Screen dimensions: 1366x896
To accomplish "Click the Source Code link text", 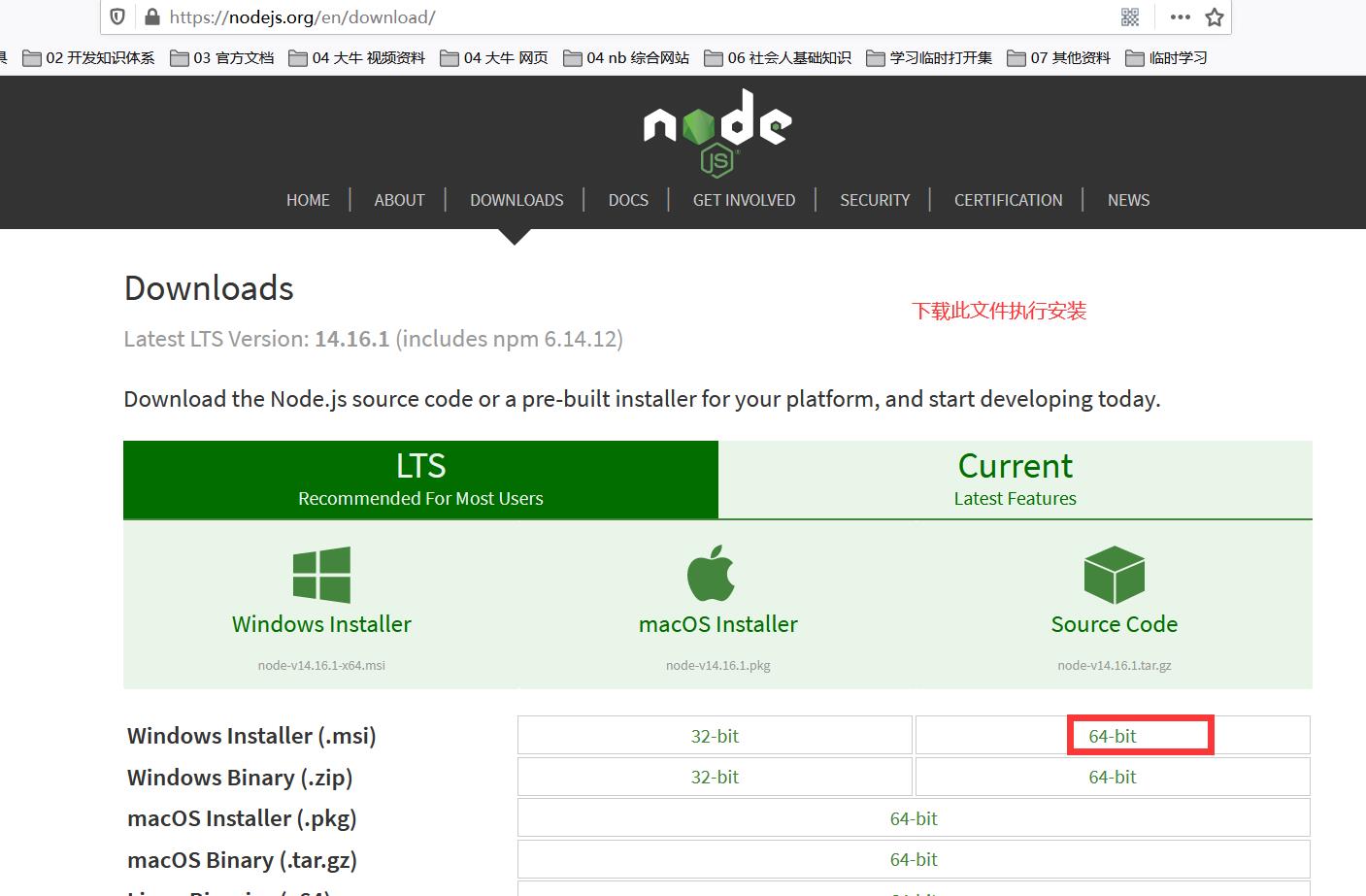I will [1115, 624].
